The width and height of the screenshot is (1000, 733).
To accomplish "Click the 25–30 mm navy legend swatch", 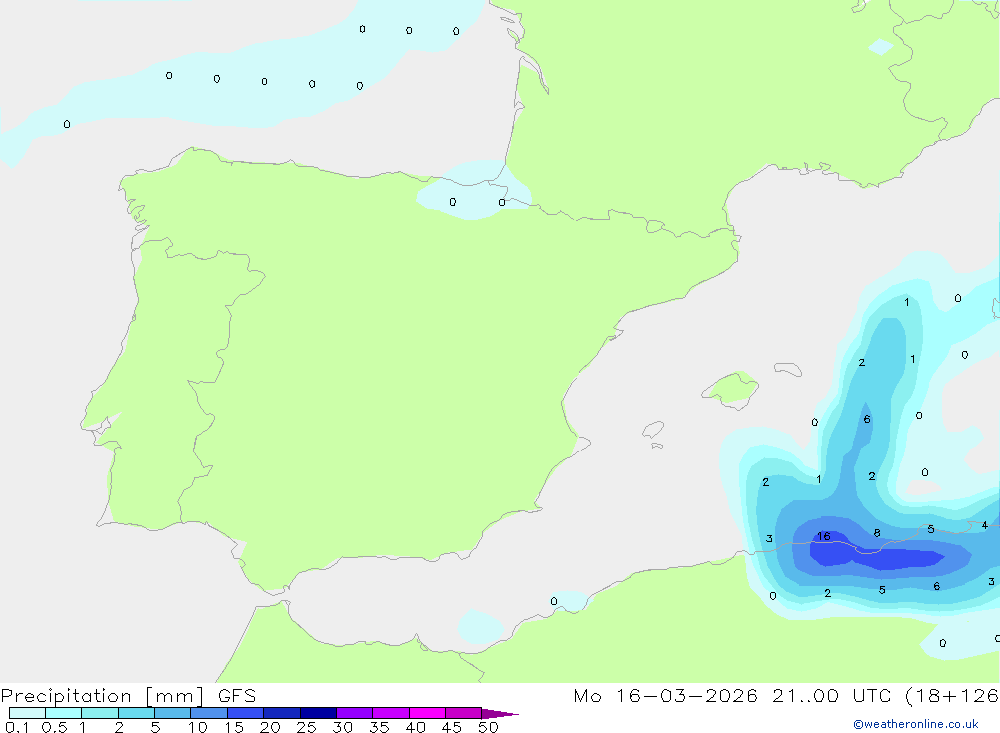I will pyautogui.click(x=318, y=713).
